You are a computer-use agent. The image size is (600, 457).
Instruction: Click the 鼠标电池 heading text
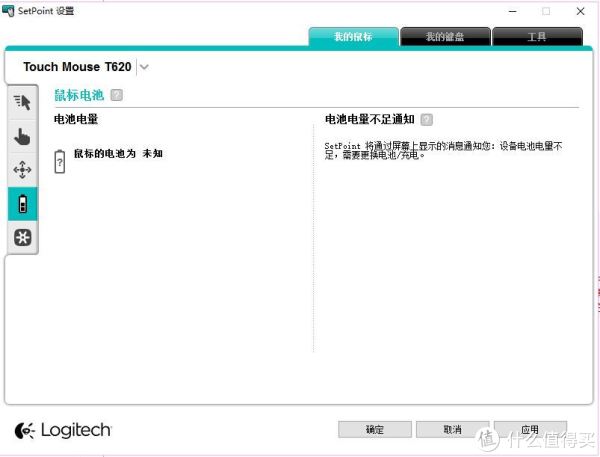(79, 95)
